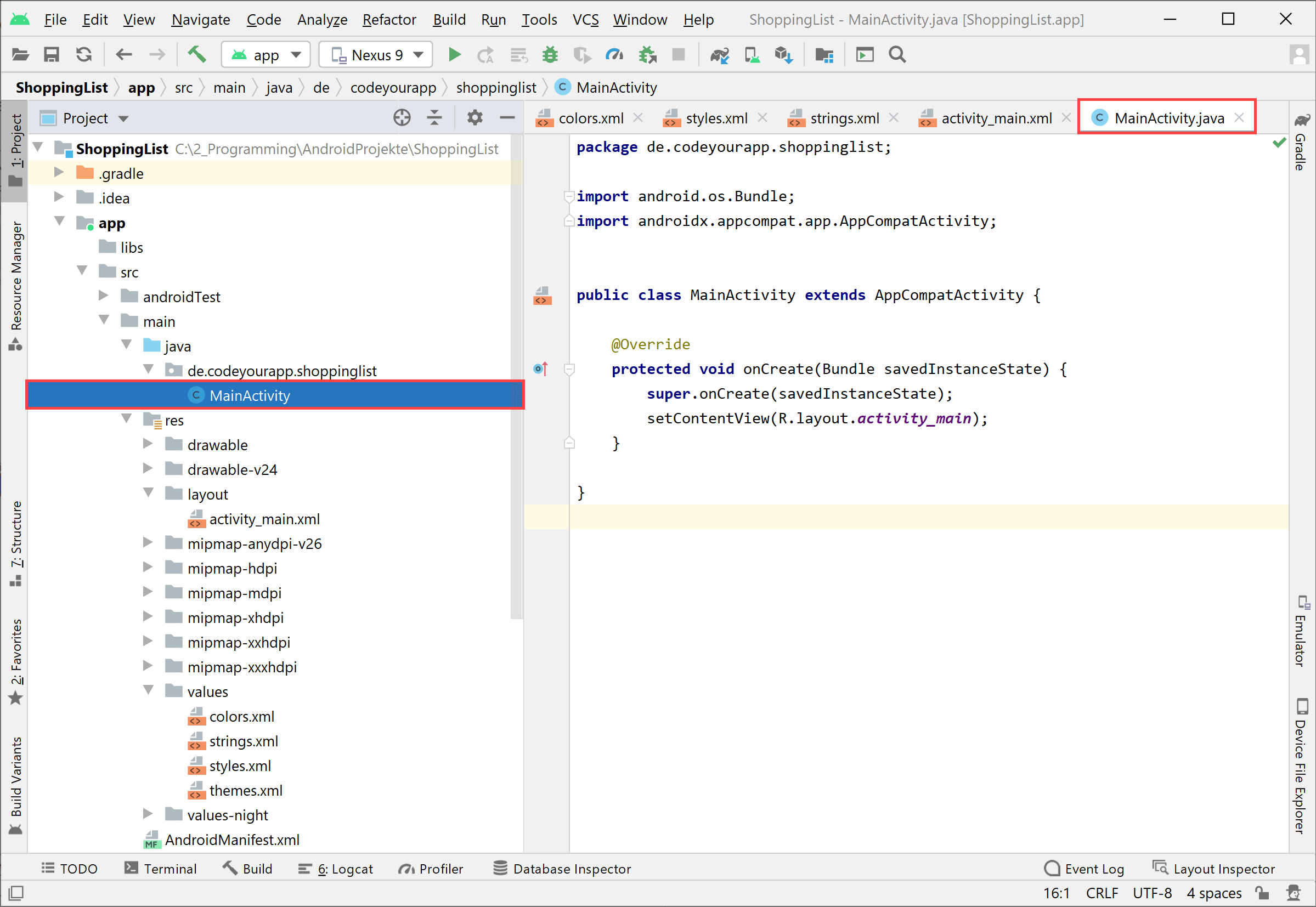The image size is (1316, 907).
Task: Click the green inspection checkmark in the editor
Action: (1279, 142)
